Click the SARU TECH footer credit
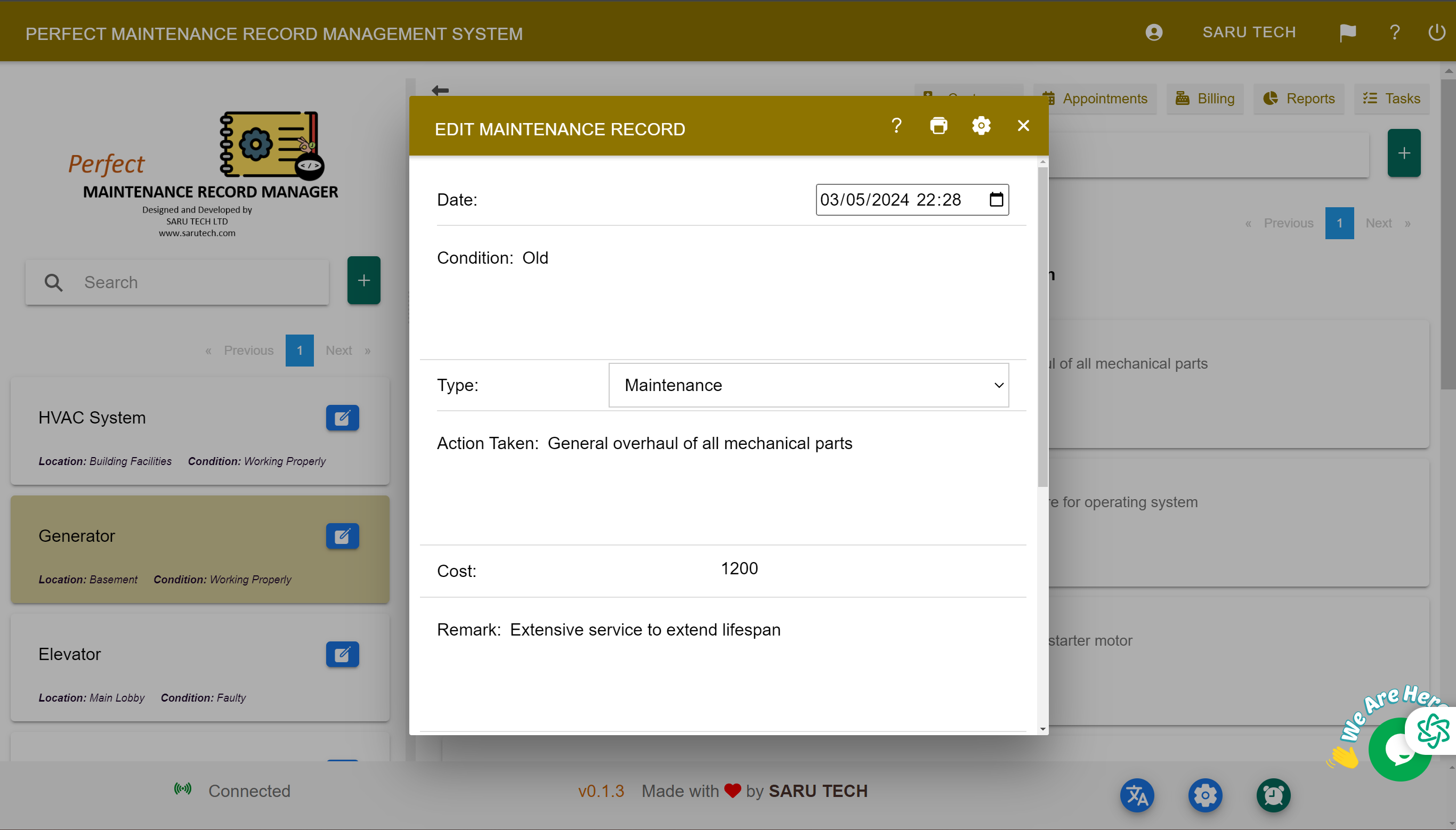The height and width of the screenshot is (830, 1456). click(818, 791)
